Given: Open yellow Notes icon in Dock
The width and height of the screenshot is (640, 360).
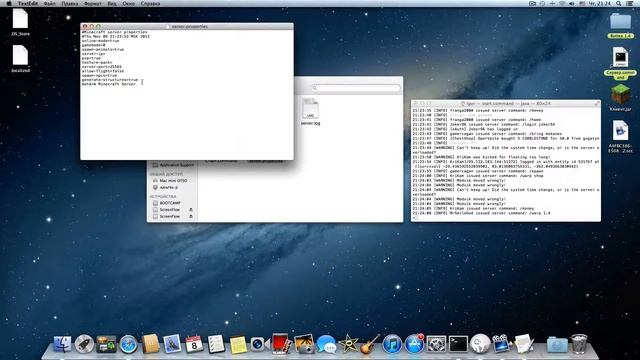Looking at the screenshot, I should click(x=238, y=344).
